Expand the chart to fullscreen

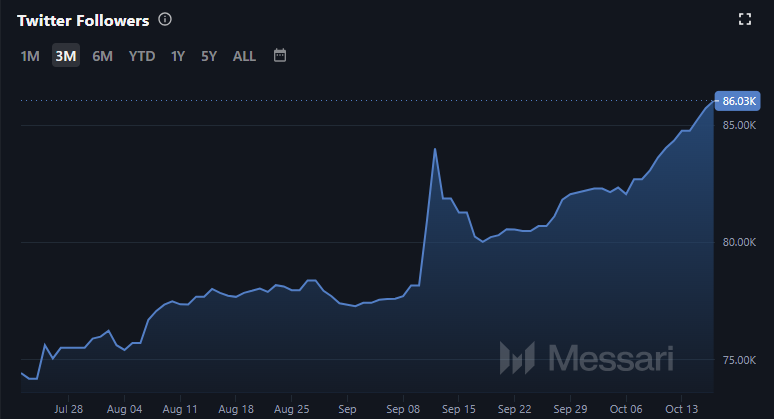pyautogui.click(x=744, y=20)
